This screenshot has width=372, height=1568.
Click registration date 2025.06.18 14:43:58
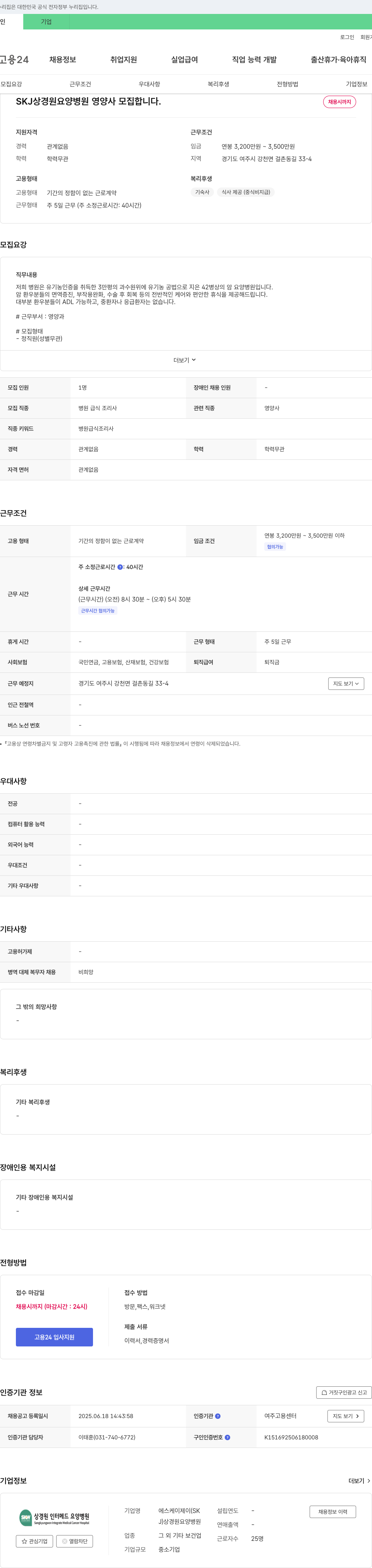pos(106,1416)
